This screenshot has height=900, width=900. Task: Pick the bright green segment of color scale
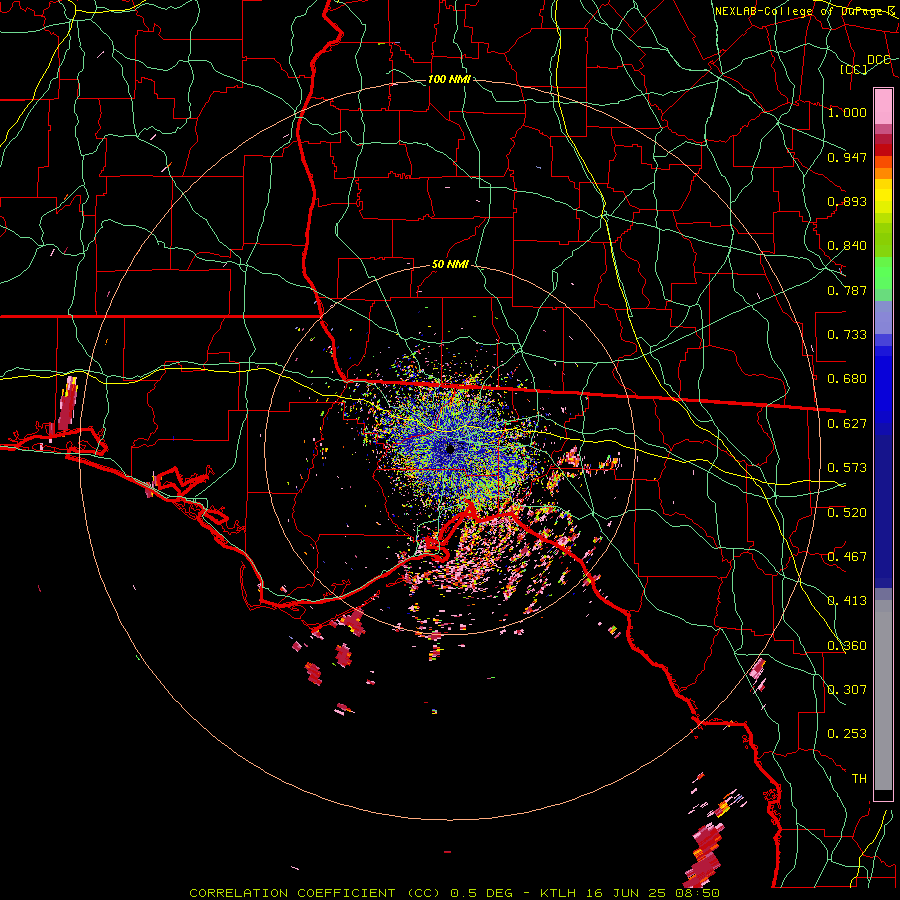(x=883, y=273)
